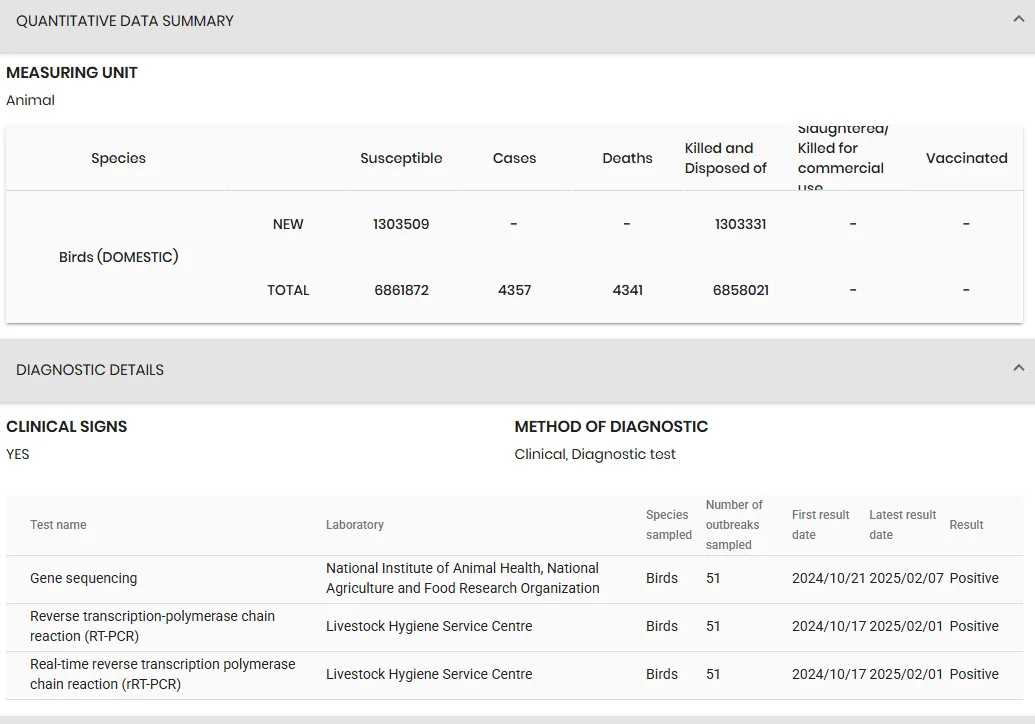Click the NEW susceptible value 1303509
1035x724 pixels.
click(x=401, y=224)
